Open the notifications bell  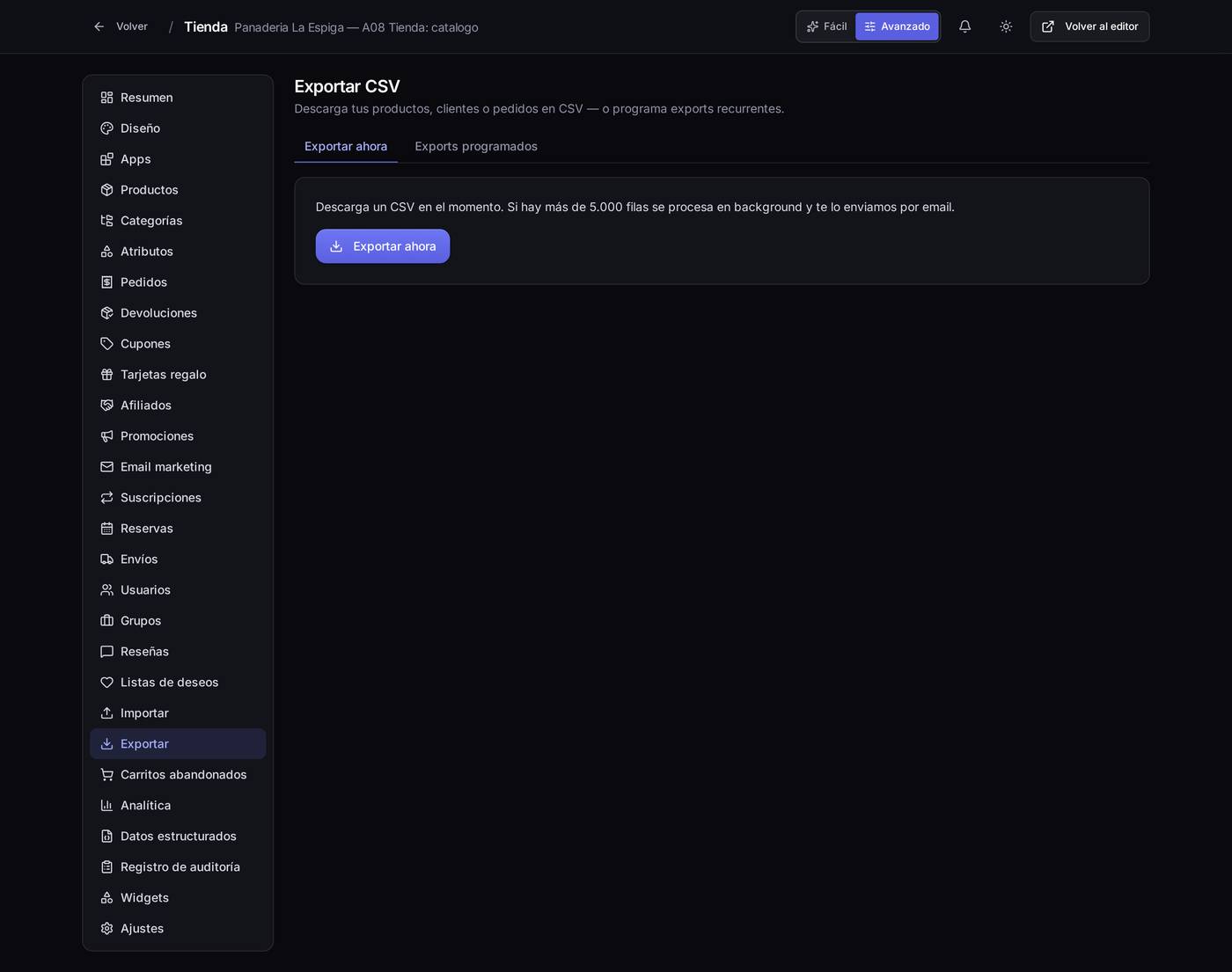click(x=964, y=26)
